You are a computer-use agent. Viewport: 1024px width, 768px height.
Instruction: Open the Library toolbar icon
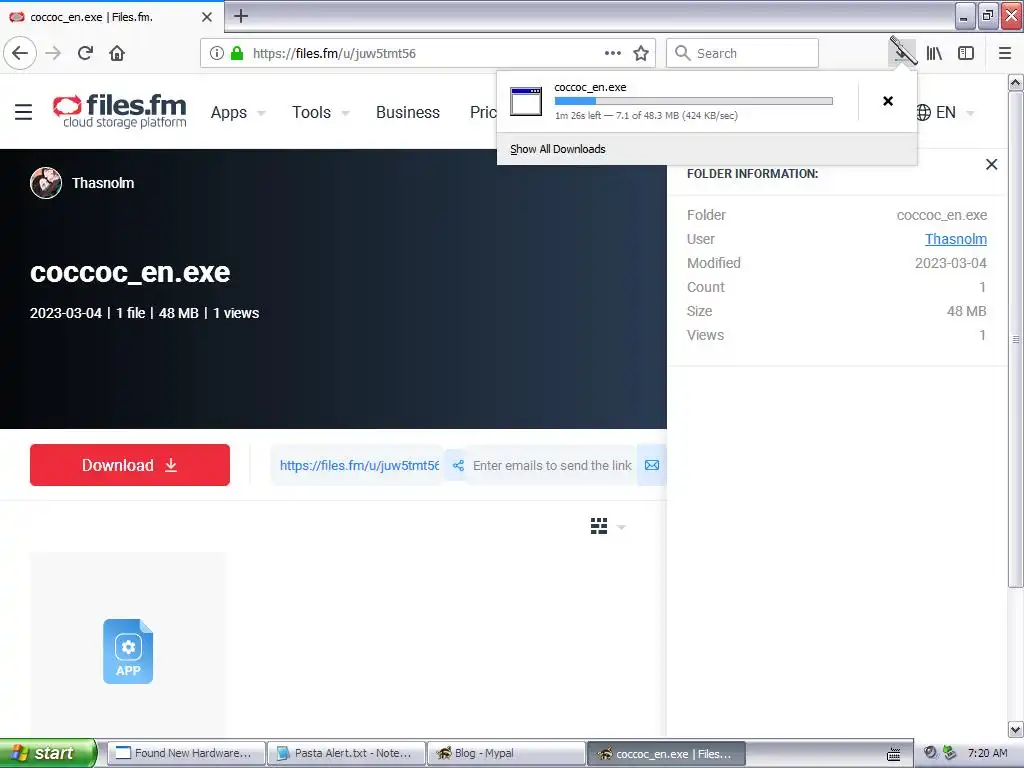point(934,53)
